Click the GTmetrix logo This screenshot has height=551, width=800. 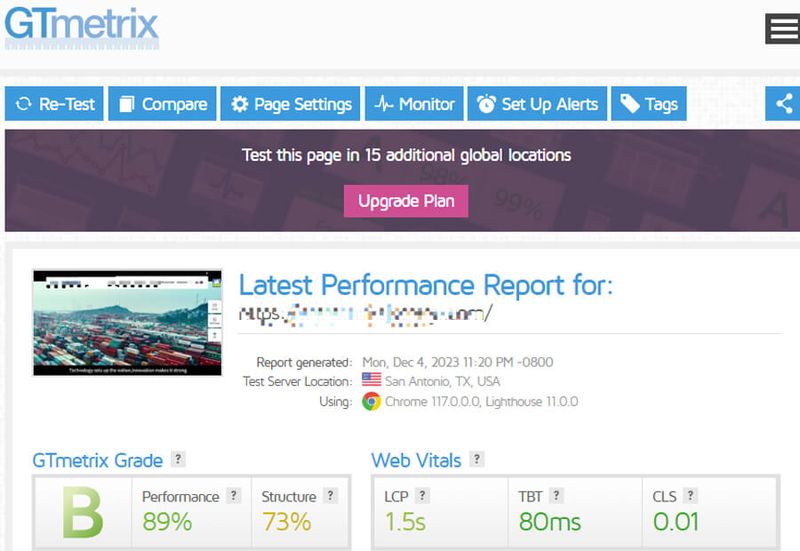pos(82,28)
